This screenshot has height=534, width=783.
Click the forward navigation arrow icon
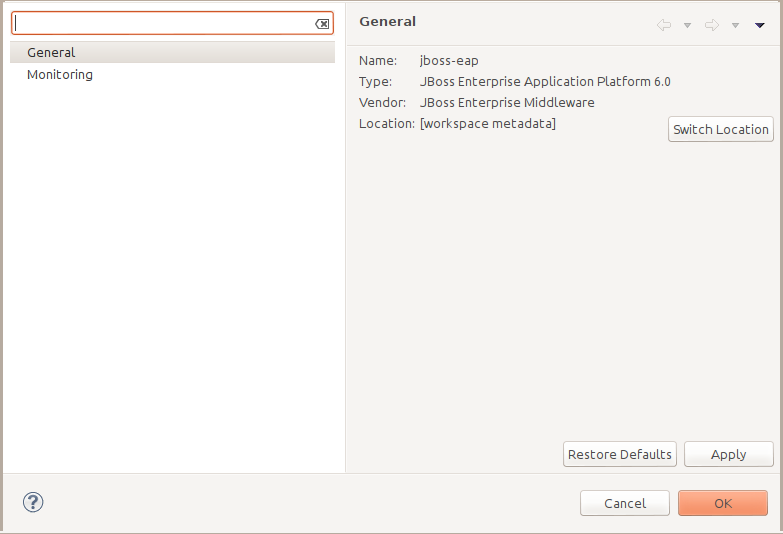click(712, 25)
